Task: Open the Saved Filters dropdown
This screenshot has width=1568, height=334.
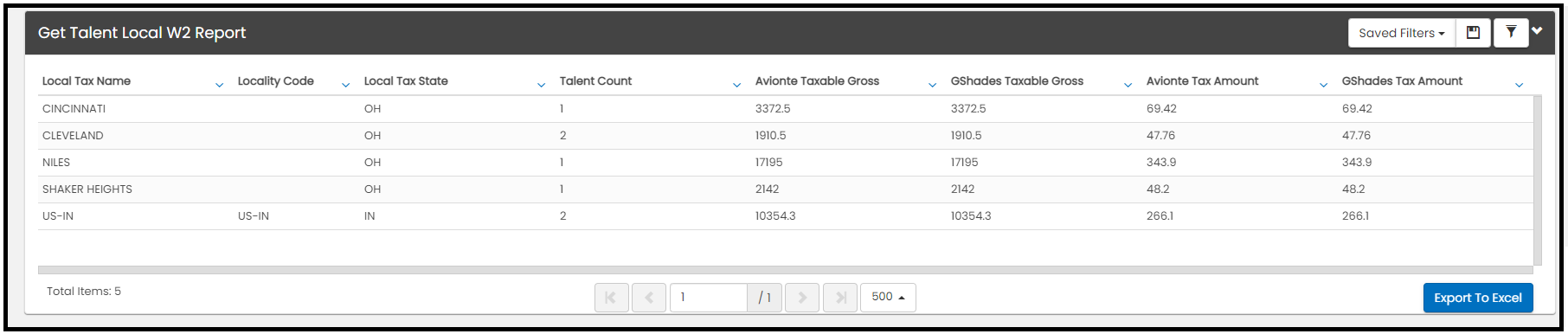Action: pyautogui.click(x=1402, y=33)
